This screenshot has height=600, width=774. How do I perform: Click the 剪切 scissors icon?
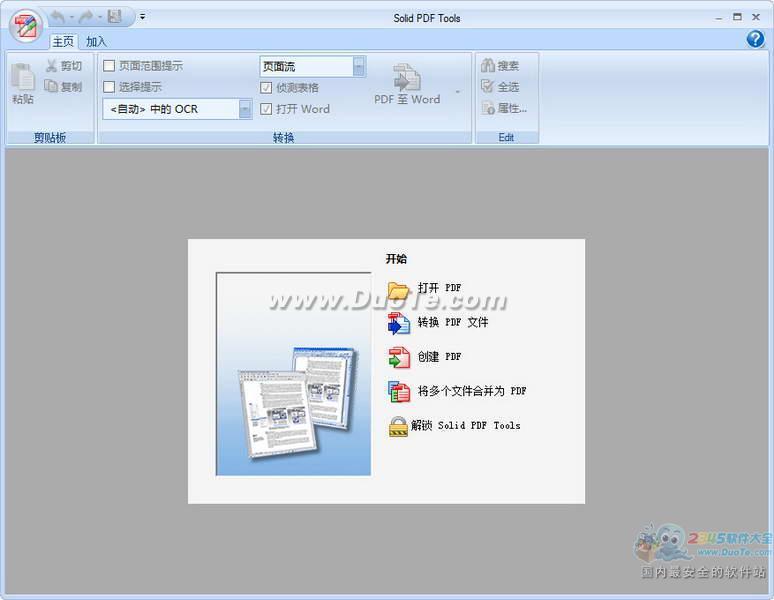click(51, 66)
